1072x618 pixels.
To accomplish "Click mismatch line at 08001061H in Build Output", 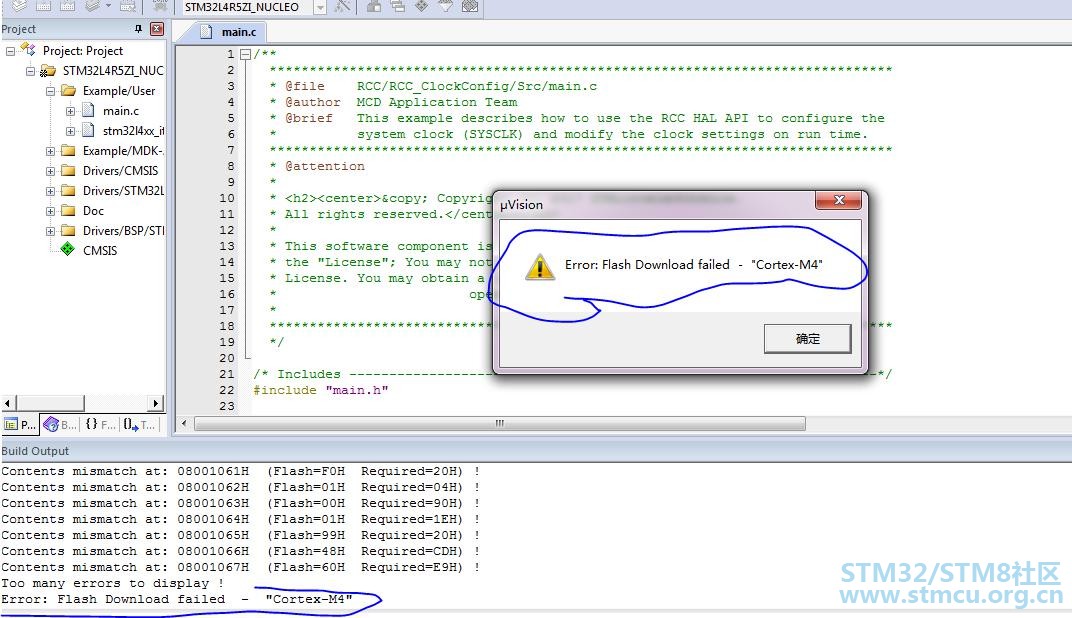I will [241, 471].
